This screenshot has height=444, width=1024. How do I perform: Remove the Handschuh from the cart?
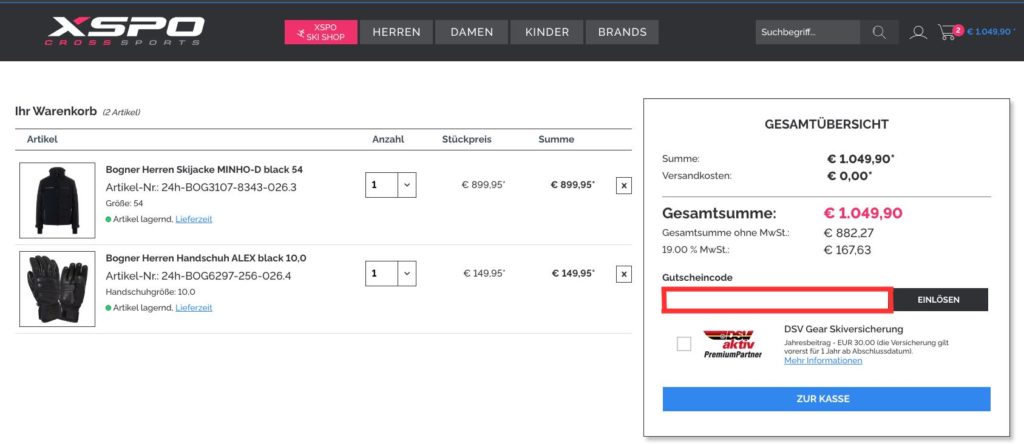624,274
